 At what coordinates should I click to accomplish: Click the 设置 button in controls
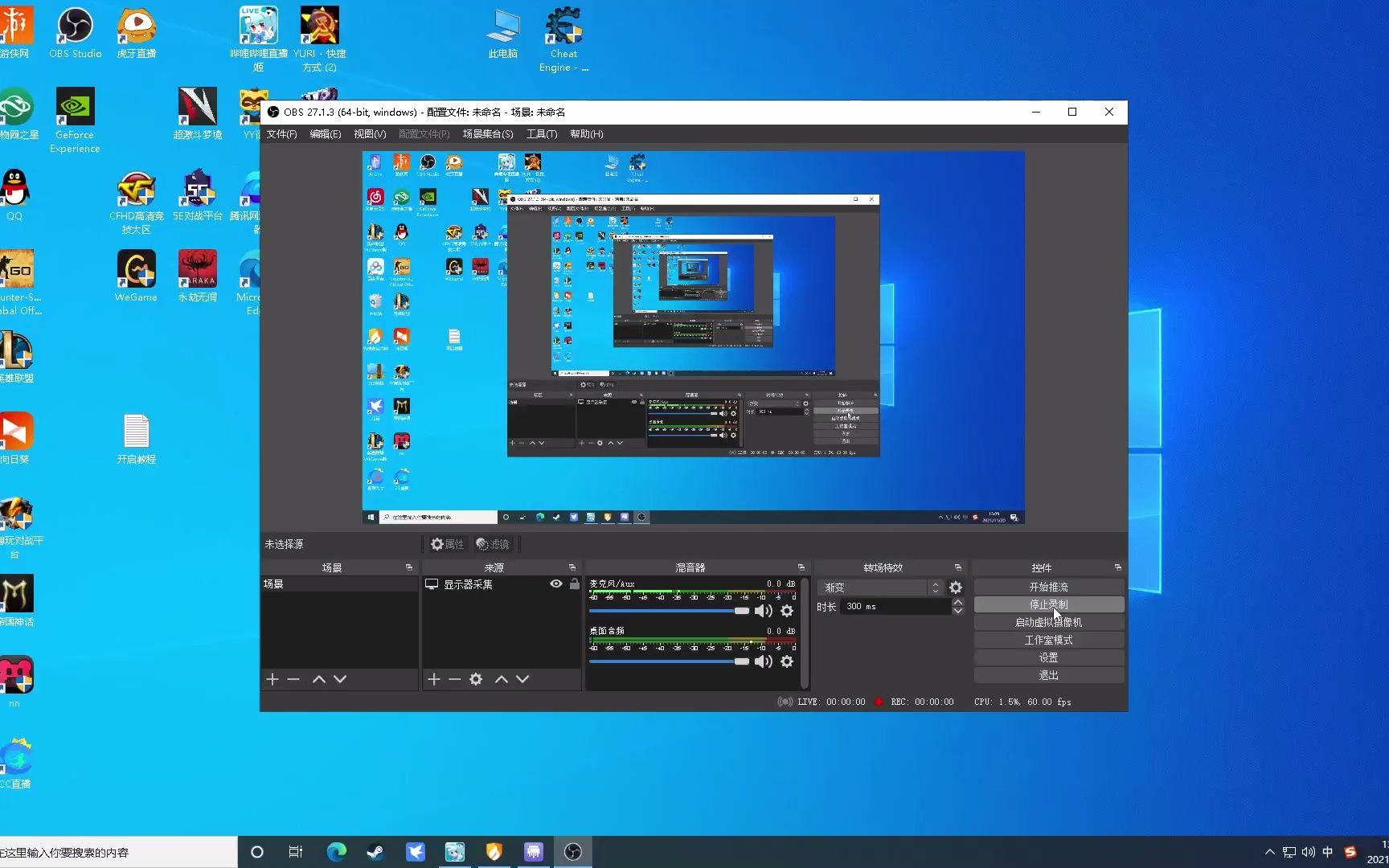[x=1049, y=657]
